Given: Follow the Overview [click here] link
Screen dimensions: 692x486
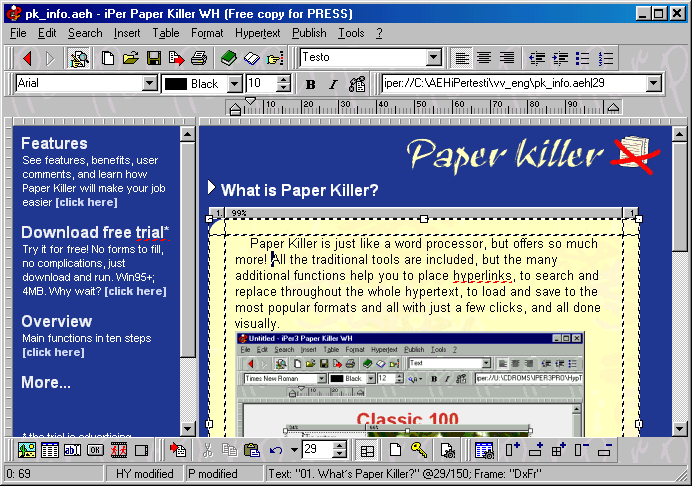Looking at the screenshot, I should 53,352.
